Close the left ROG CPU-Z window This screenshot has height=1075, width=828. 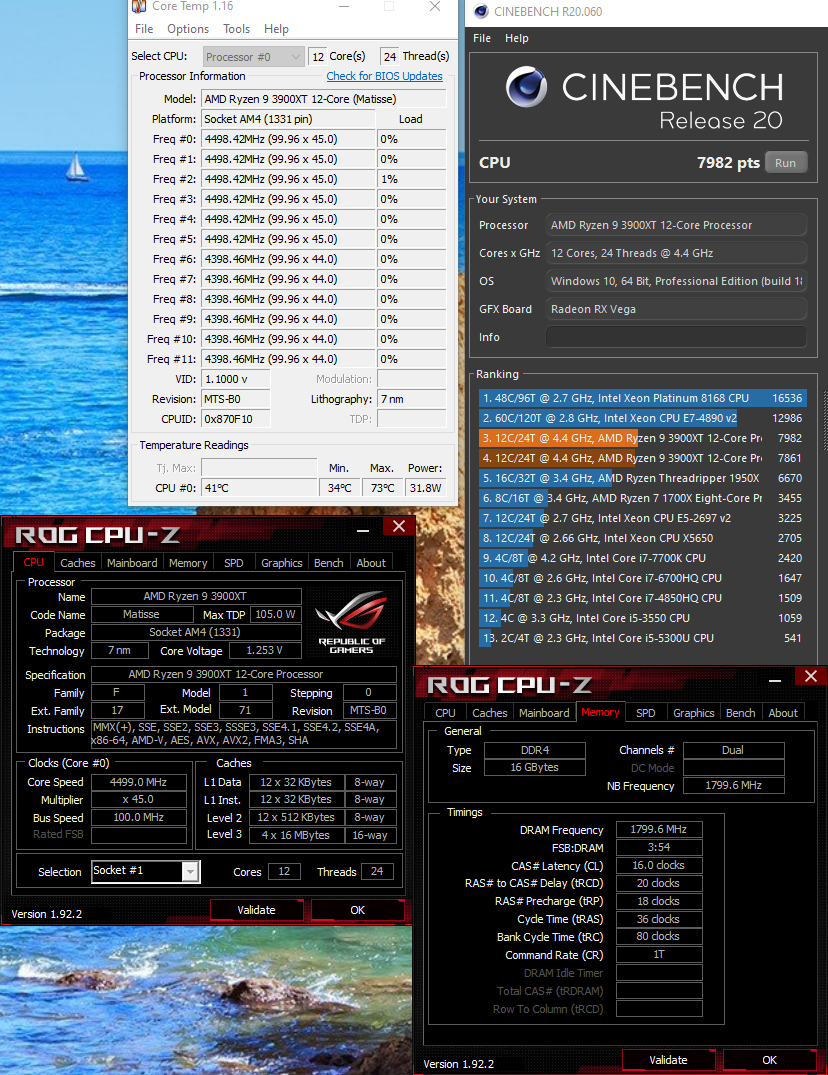click(x=399, y=527)
